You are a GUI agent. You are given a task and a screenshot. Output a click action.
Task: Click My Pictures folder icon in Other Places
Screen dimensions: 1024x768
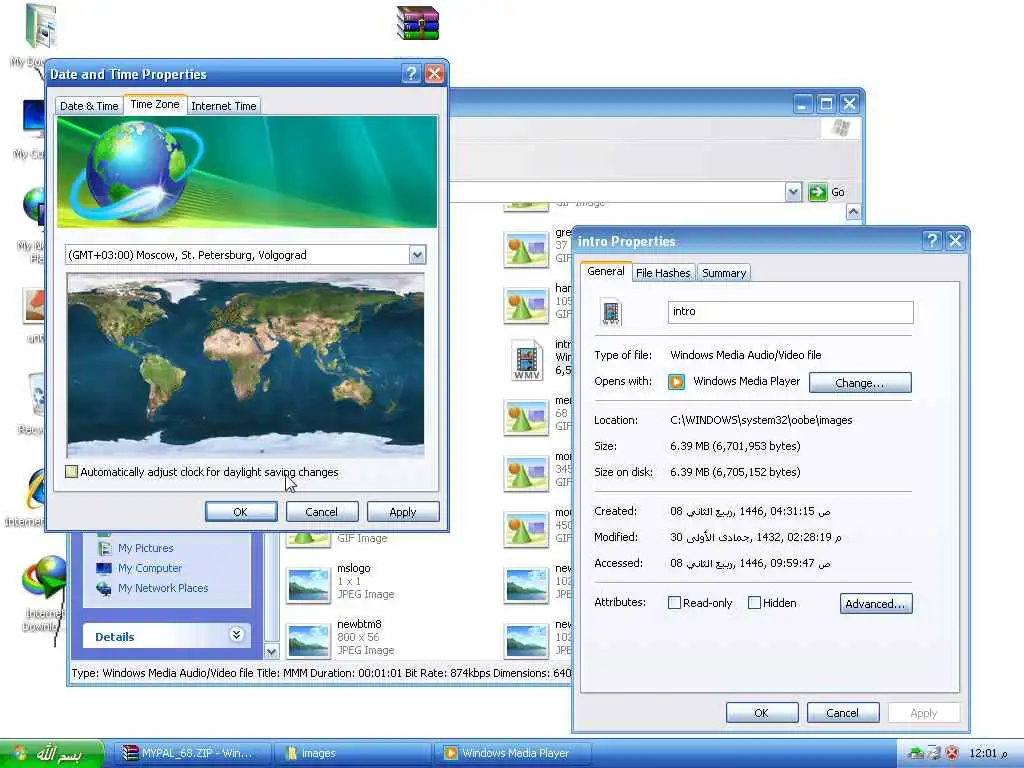pos(104,548)
